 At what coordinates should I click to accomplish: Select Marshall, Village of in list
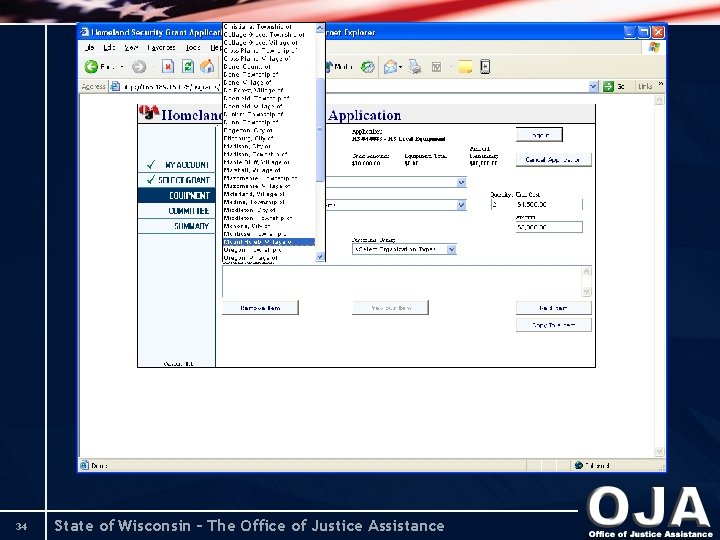click(x=269, y=170)
